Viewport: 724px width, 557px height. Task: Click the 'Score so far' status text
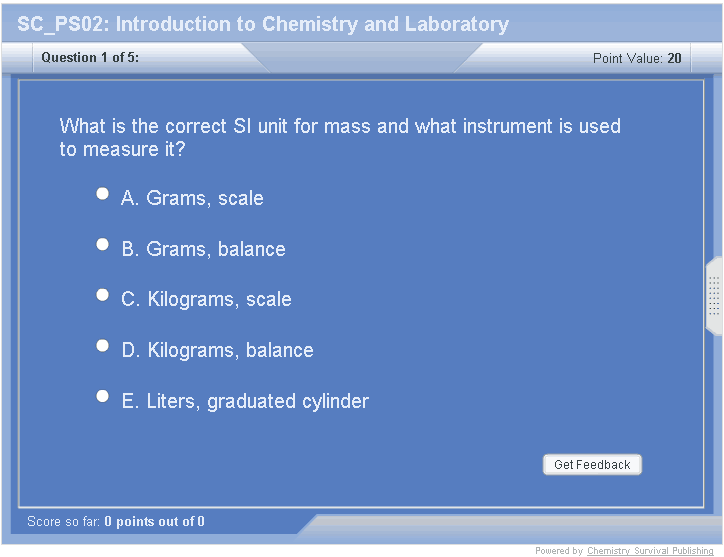coord(116,521)
